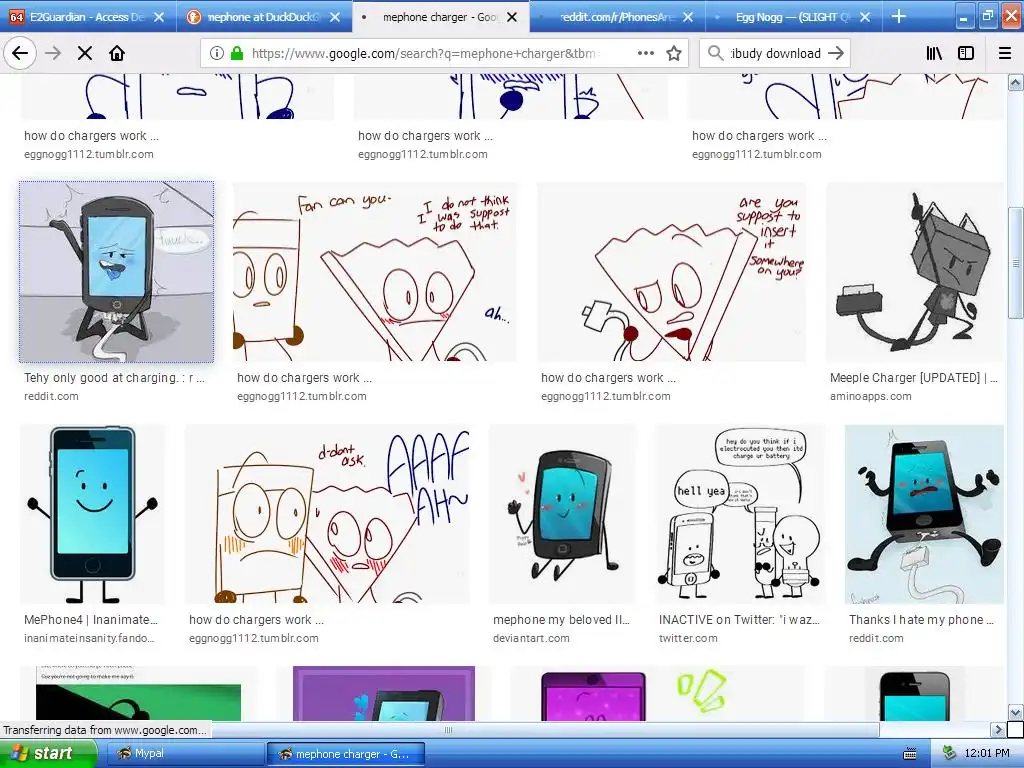Click the vertical scrollbar up arrow
This screenshot has height=768, width=1024.
tap(1015, 82)
